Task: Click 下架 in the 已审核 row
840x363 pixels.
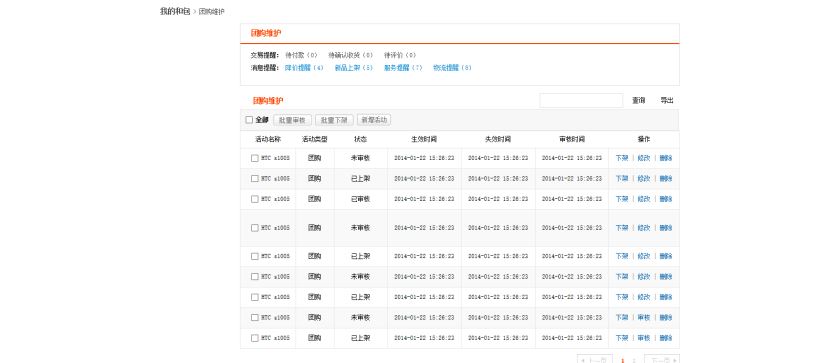Action: tap(622, 199)
